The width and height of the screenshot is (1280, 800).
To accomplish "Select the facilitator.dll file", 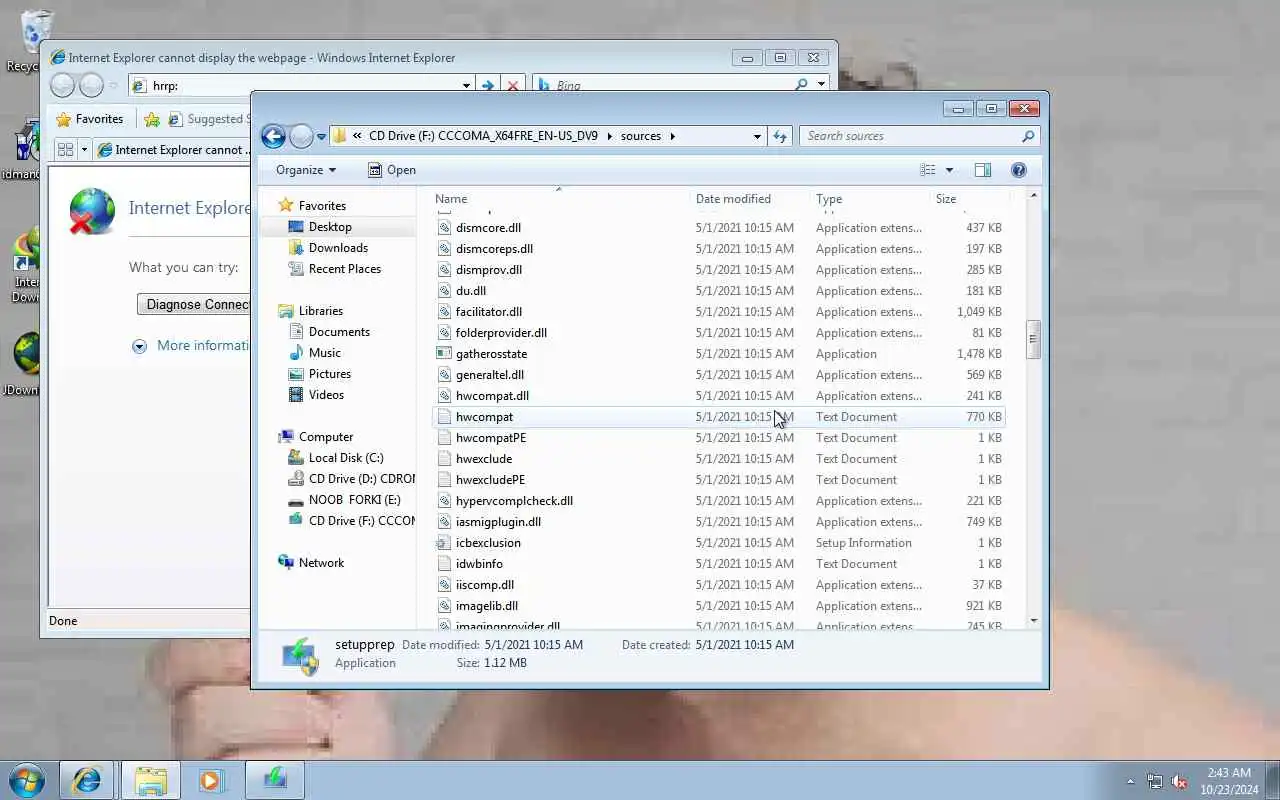I will tap(489, 312).
